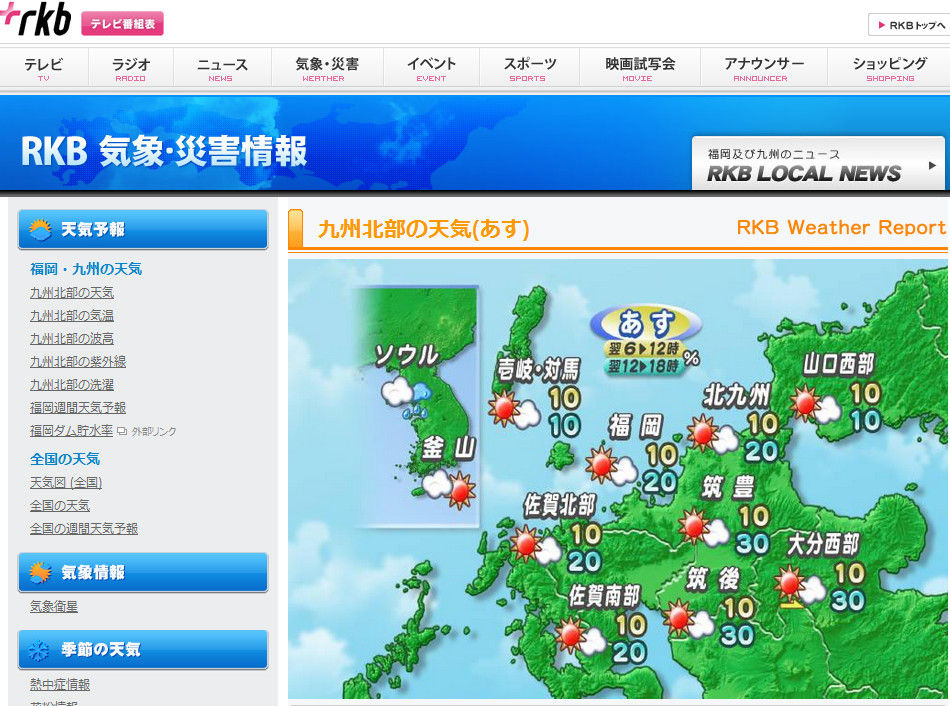950x706 pixels.
Task: Open 気象衛星 link
Action: point(54,606)
